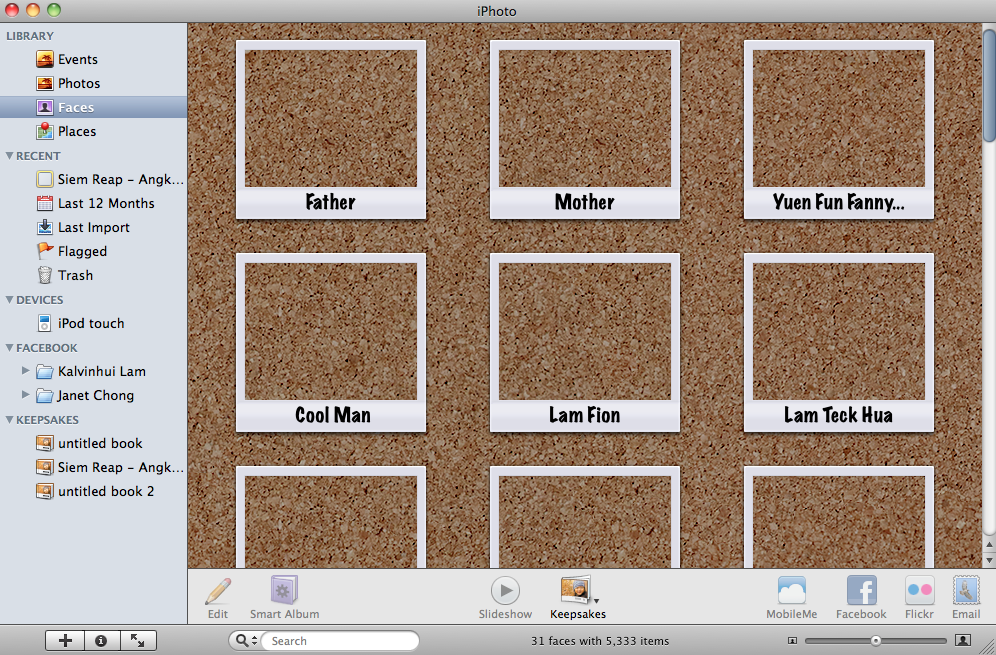Open Siem Reap keepsake book icon
Viewport: 996px width, 655px height.
[44, 467]
